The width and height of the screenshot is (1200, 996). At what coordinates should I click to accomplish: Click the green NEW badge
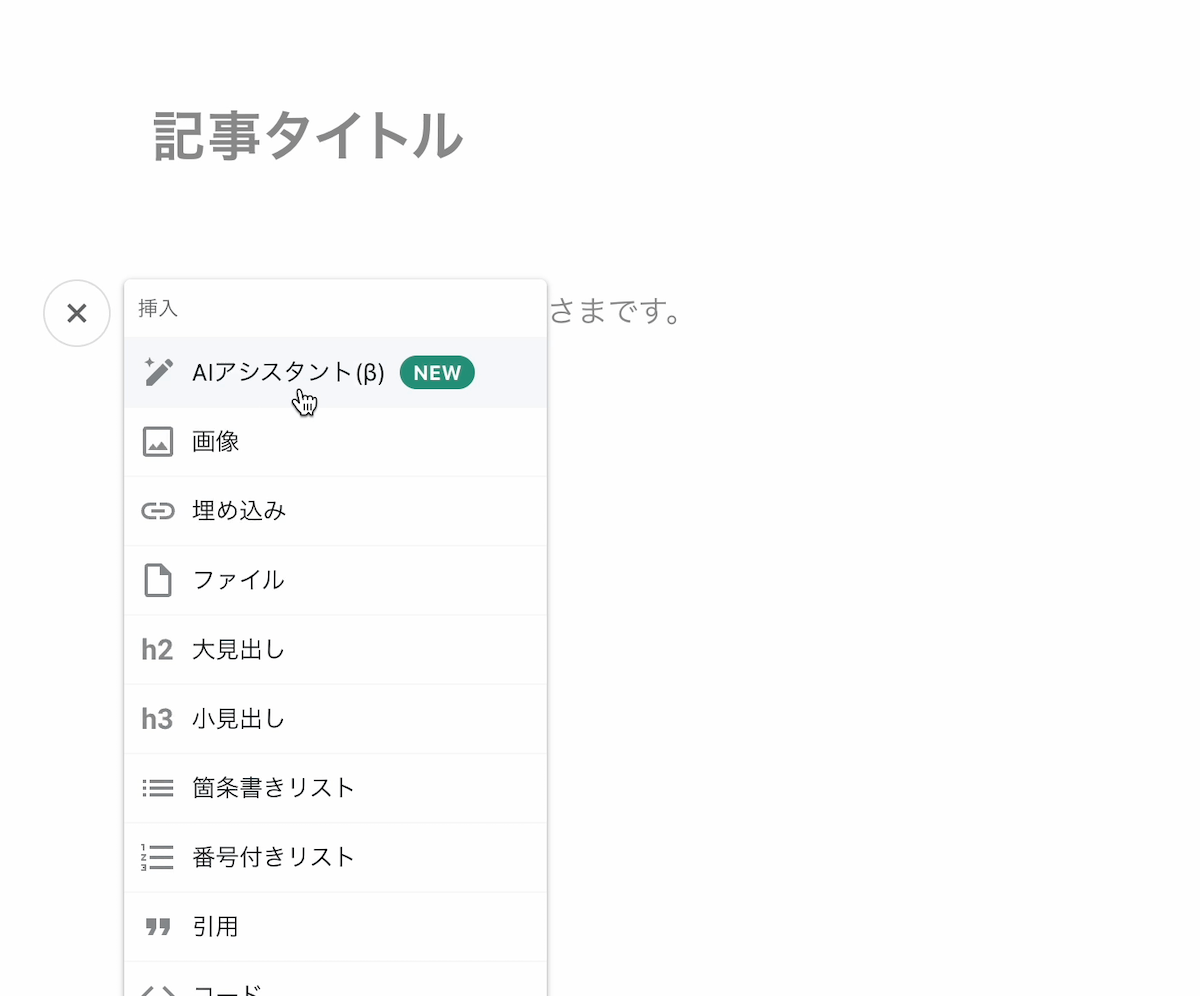click(437, 373)
